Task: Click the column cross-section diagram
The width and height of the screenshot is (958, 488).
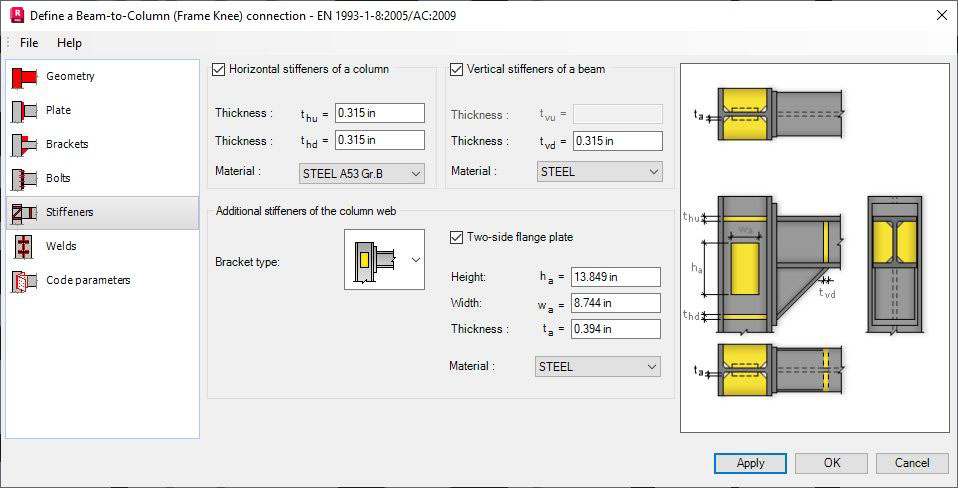Action: [894, 265]
